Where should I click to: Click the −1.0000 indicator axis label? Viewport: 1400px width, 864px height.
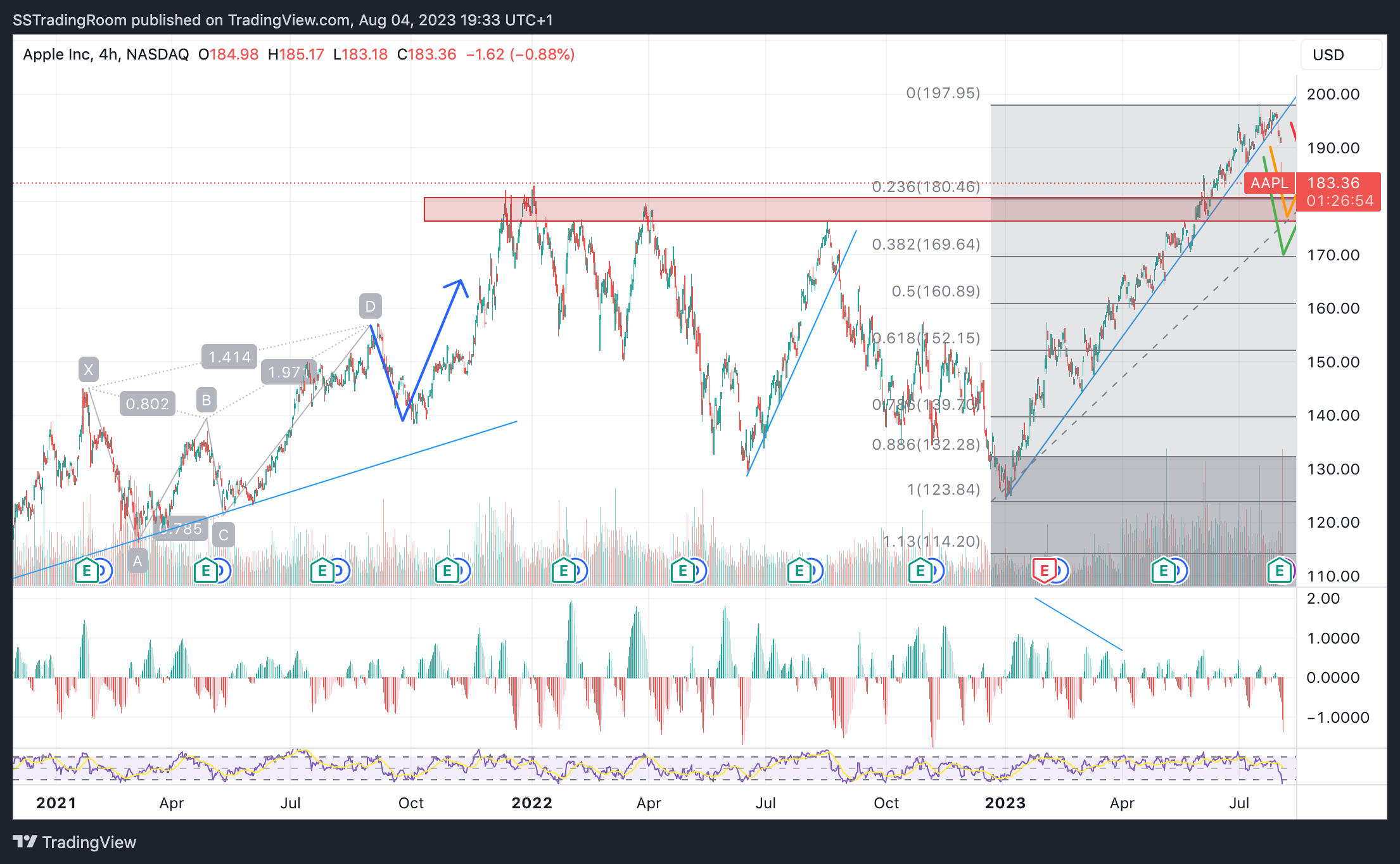point(1338,718)
